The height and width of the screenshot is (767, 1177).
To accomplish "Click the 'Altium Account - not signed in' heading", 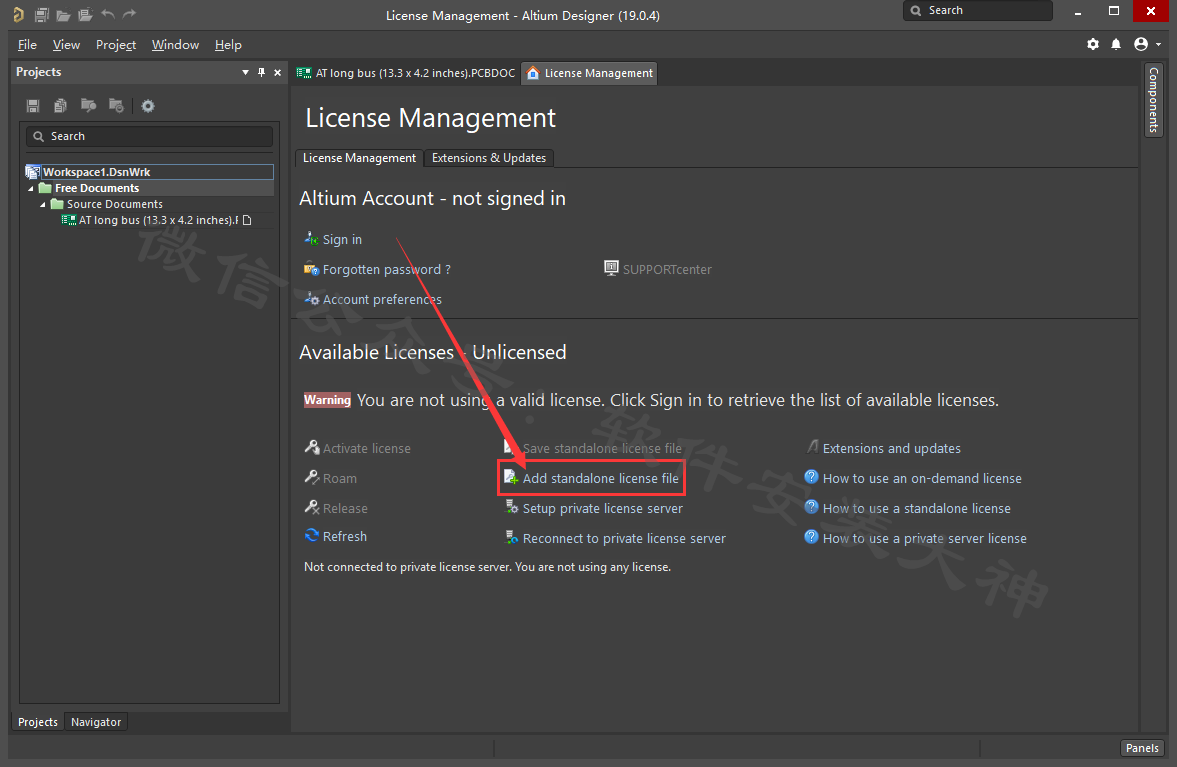I will tap(432, 198).
